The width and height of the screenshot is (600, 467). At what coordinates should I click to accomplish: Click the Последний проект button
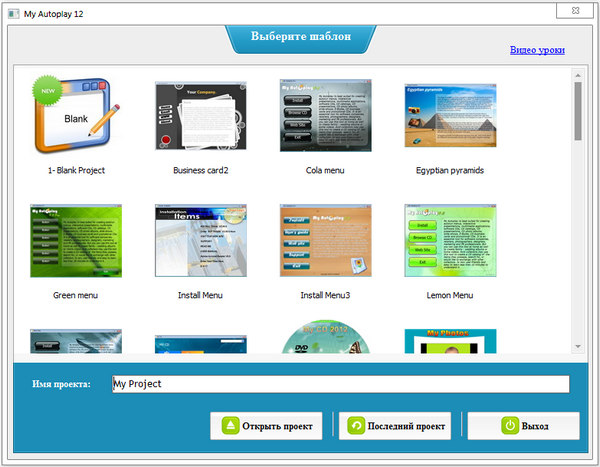pyautogui.click(x=396, y=426)
